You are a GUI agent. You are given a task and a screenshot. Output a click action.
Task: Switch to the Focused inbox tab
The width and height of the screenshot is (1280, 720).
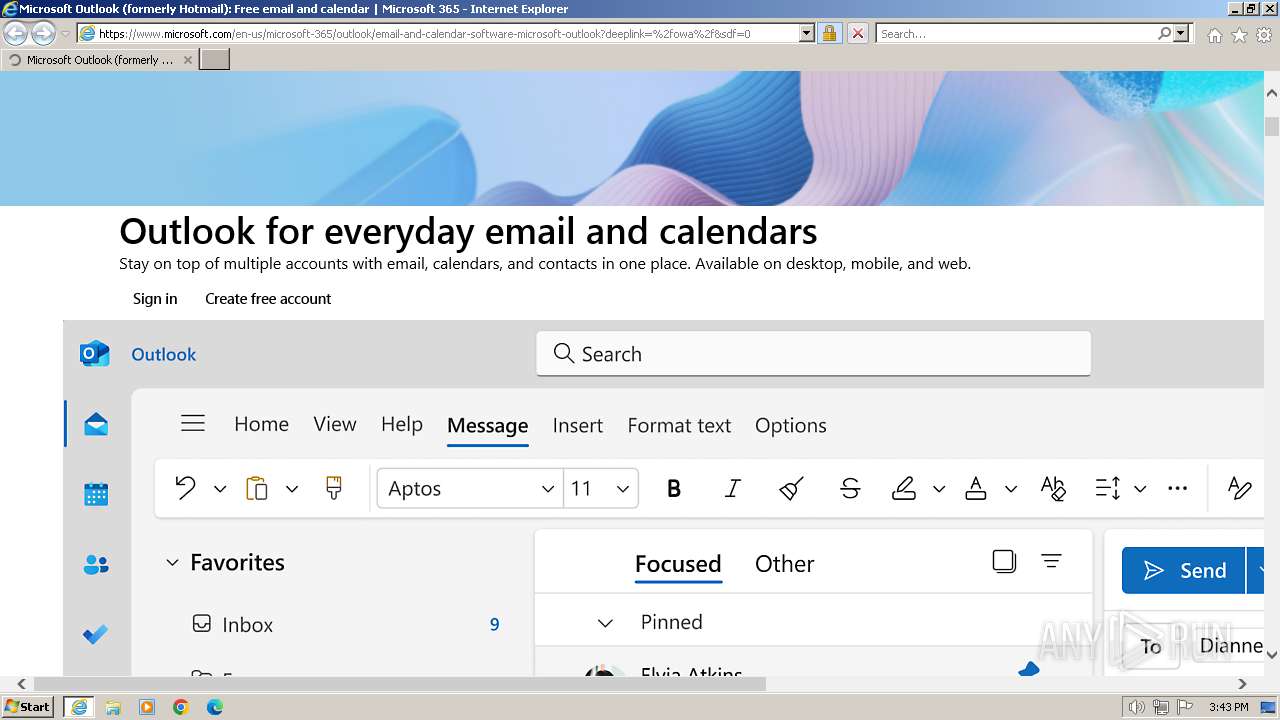pos(678,564)
